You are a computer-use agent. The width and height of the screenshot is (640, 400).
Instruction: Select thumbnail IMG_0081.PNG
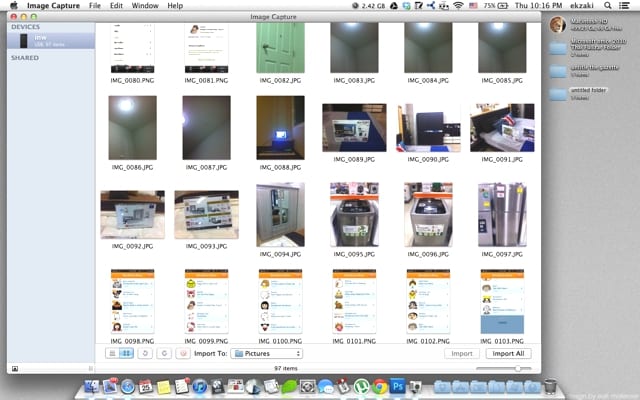[x=206, y=48]
